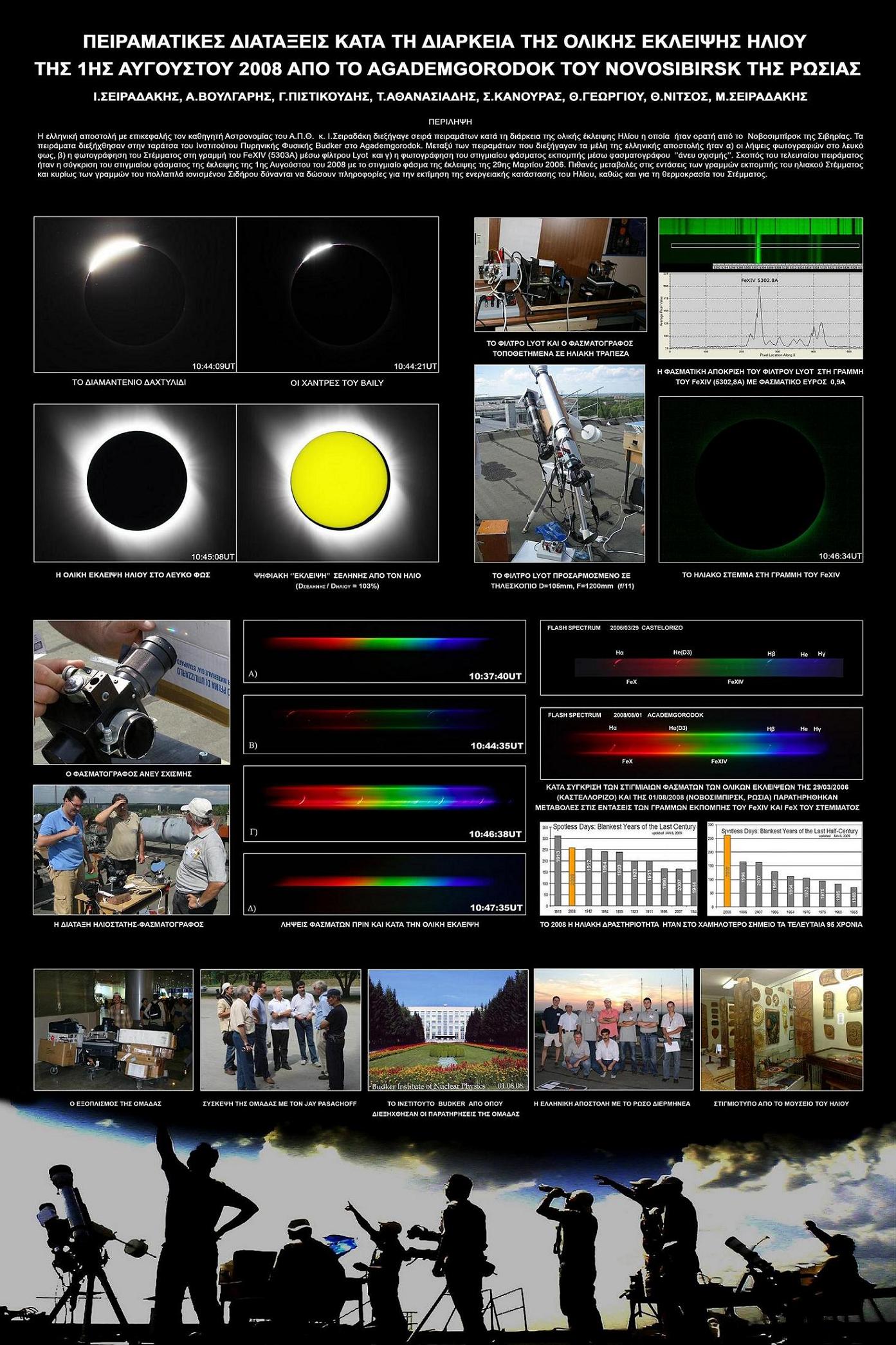Click 'FLASH SPECTRUM 2008/08/01 ACADEMGORODOK' header text
896x1345 pixels.
pos(625,715)
